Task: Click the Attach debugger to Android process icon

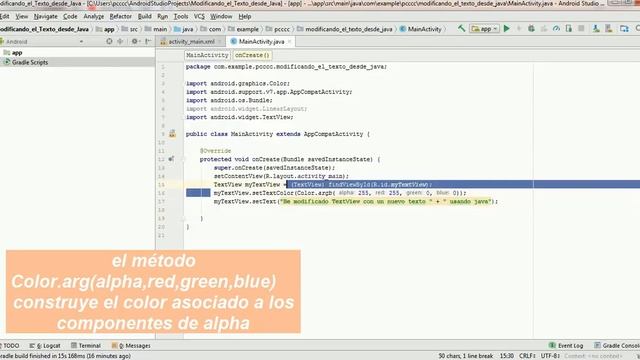Action: pyautogui.click(x=569, y=29)
